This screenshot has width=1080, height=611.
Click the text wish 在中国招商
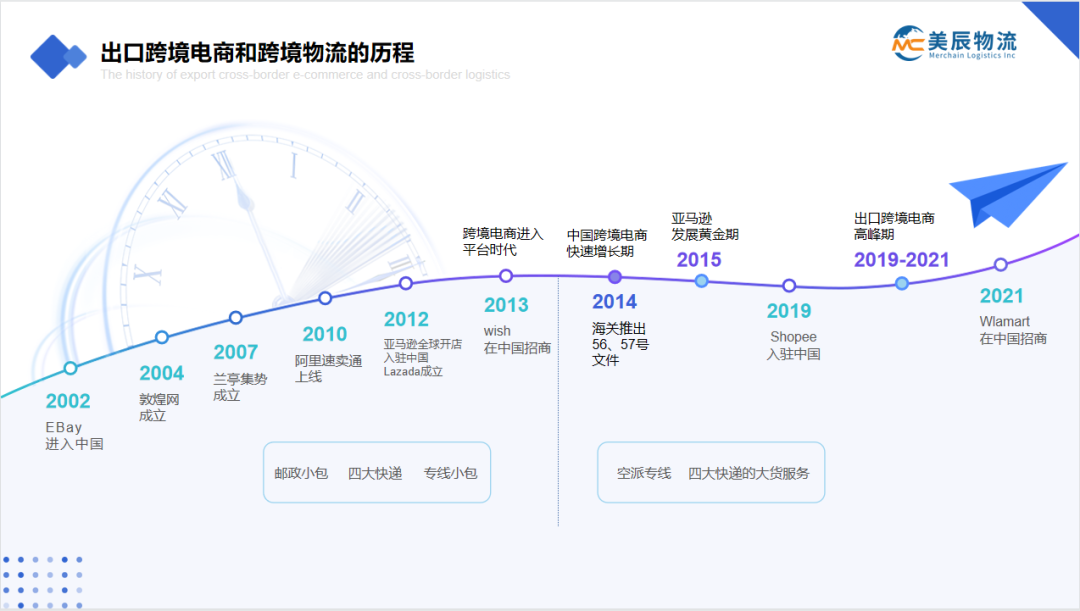(x=517, y=340)
